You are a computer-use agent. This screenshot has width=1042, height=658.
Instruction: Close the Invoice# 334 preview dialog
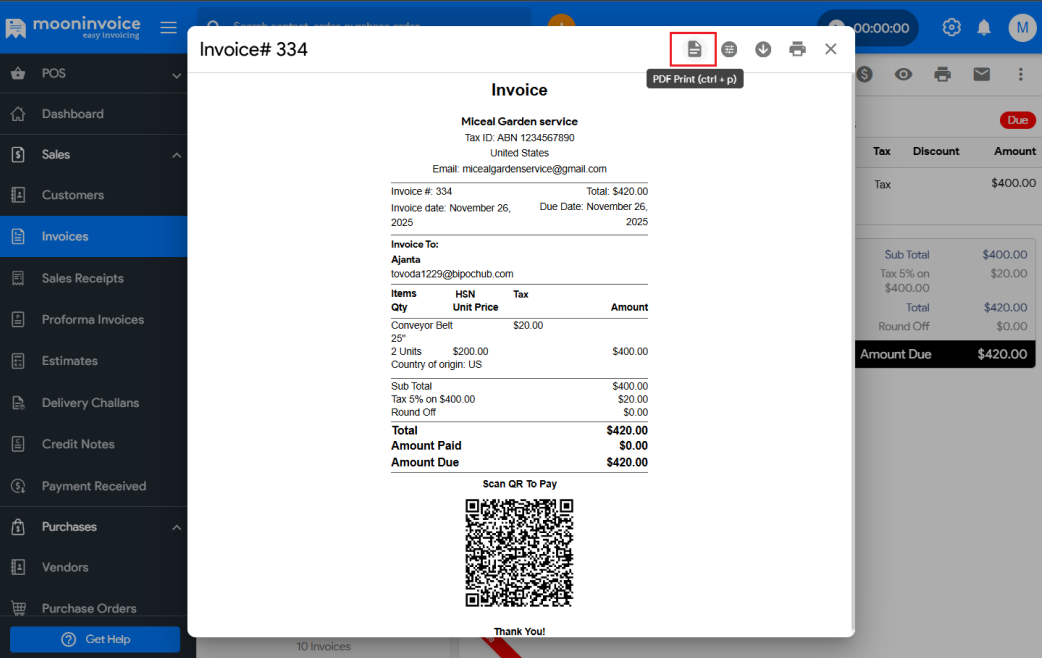830,49
